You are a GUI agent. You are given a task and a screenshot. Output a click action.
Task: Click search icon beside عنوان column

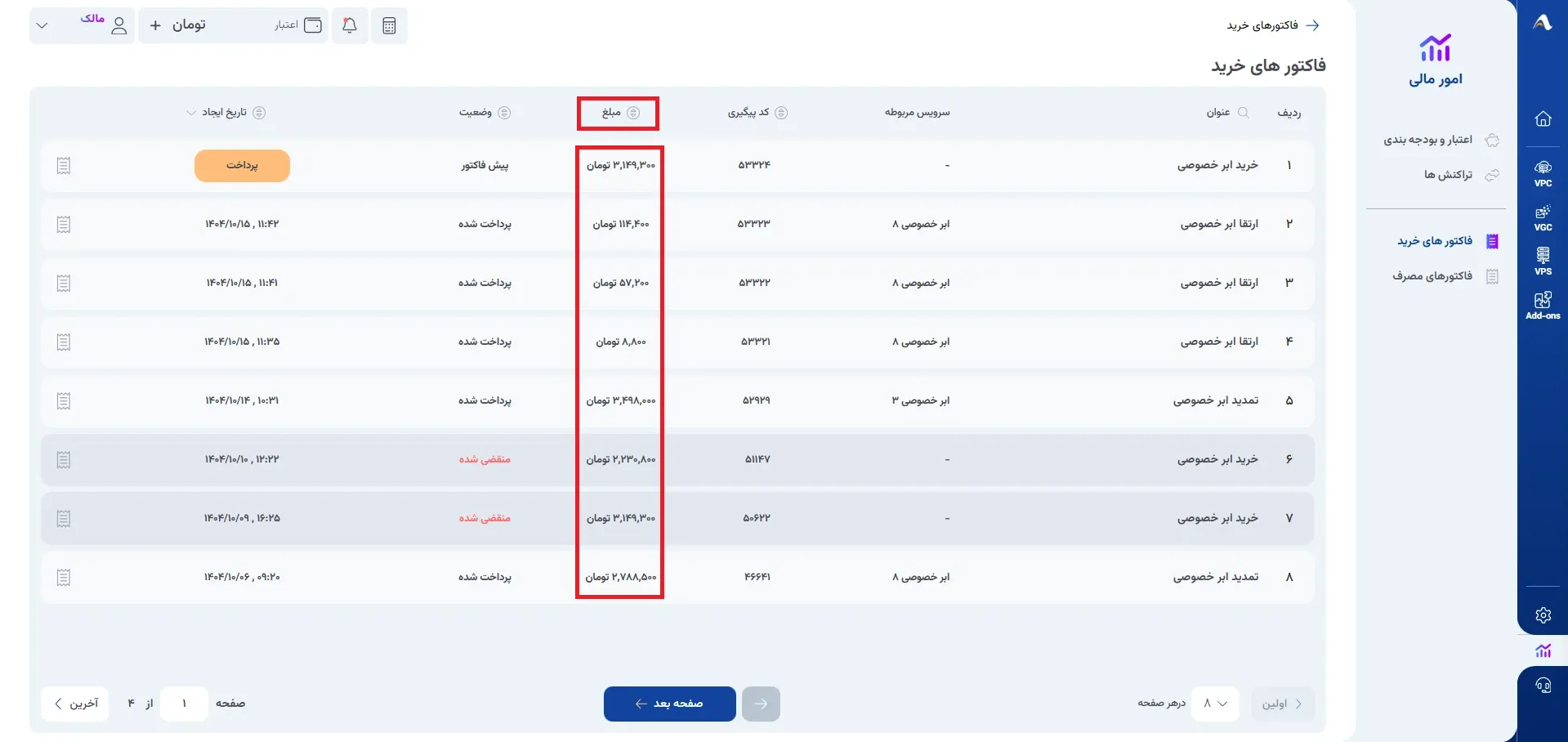(x=1244, y=113)
